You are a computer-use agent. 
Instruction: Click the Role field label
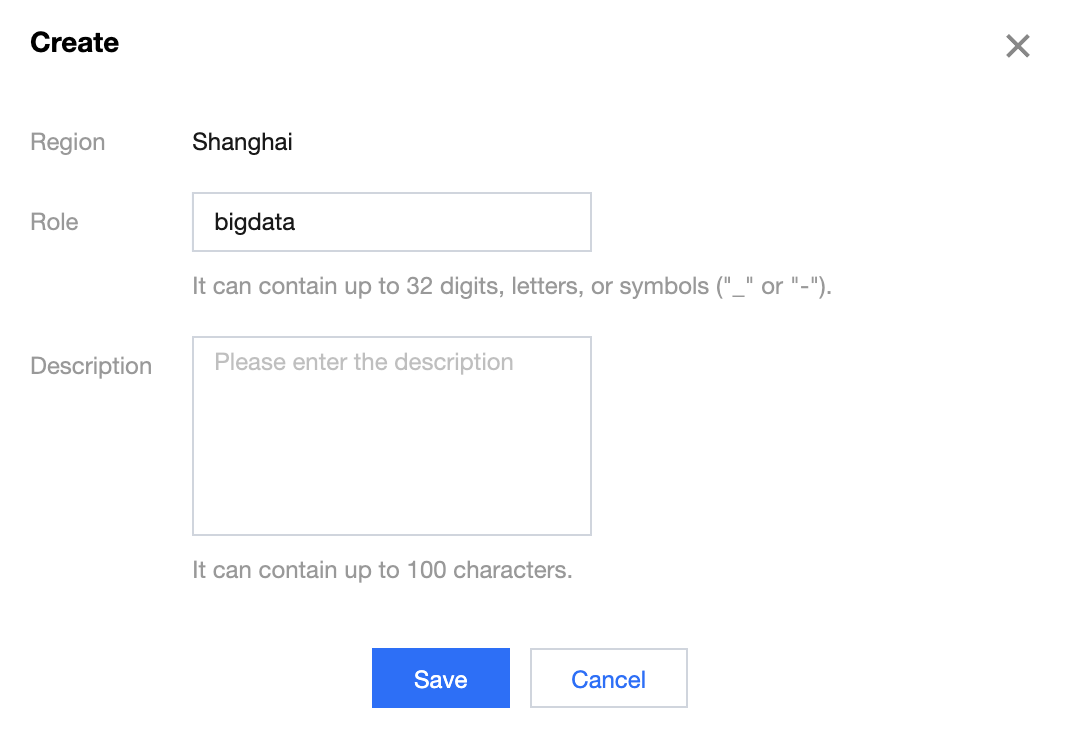[54, 222]
